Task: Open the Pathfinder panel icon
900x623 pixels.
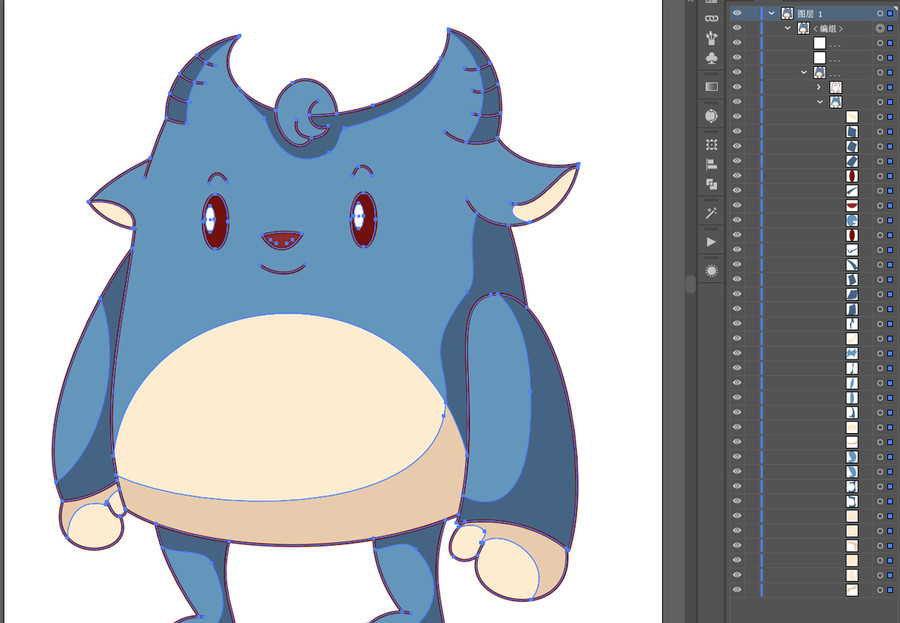Action: 711,184
